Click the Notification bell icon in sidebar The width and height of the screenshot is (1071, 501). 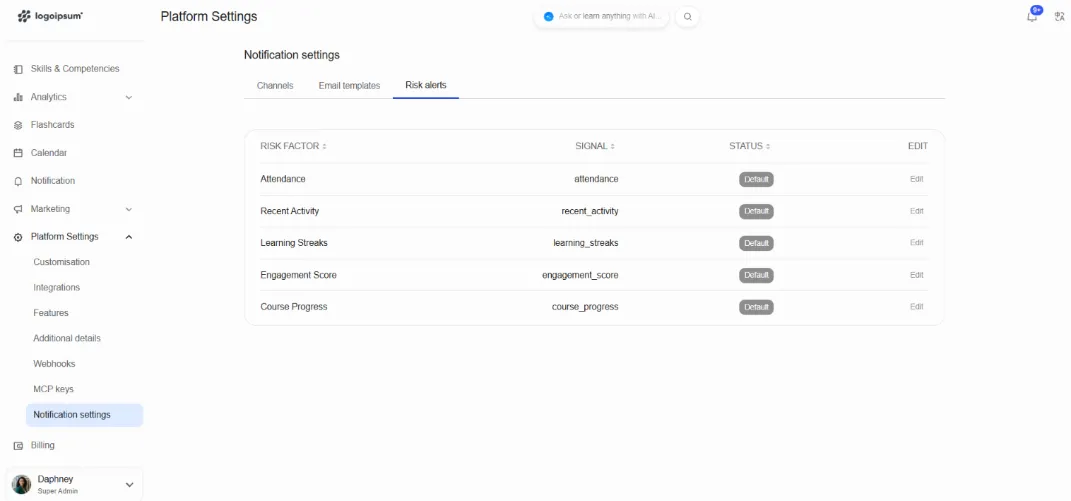tap(18, 181)
